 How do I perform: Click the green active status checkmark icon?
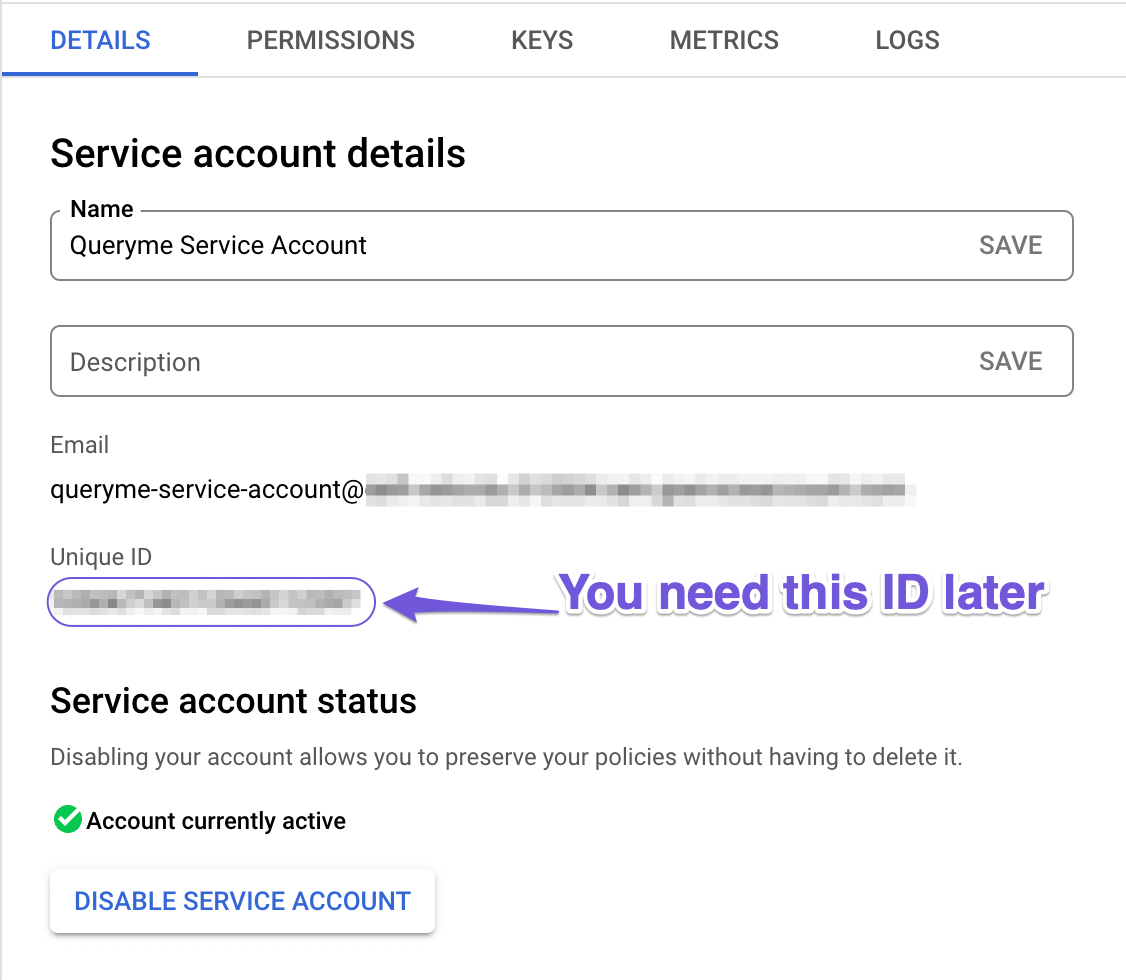click(x=67, y=821)
